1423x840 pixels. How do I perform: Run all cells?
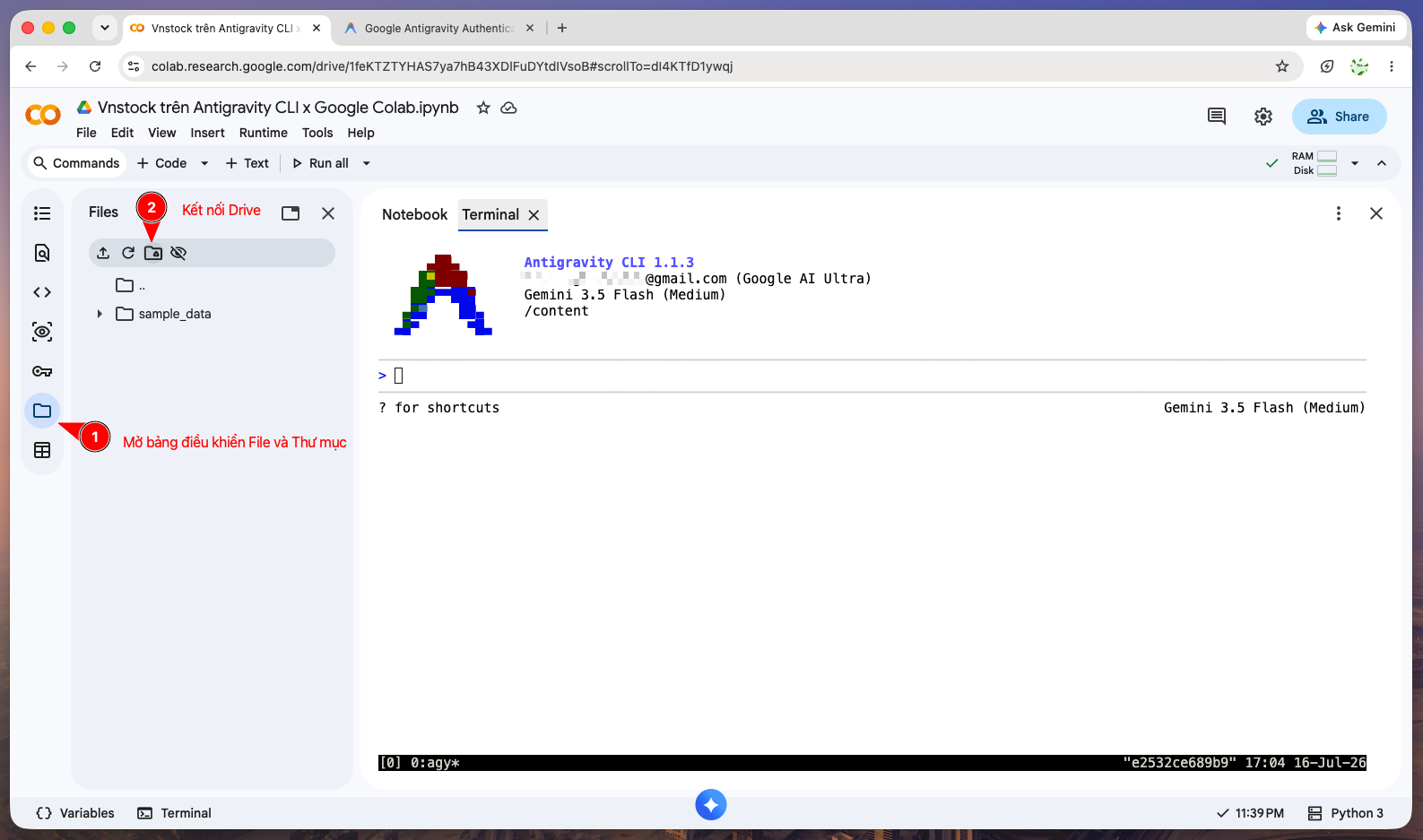coord(320,163)
